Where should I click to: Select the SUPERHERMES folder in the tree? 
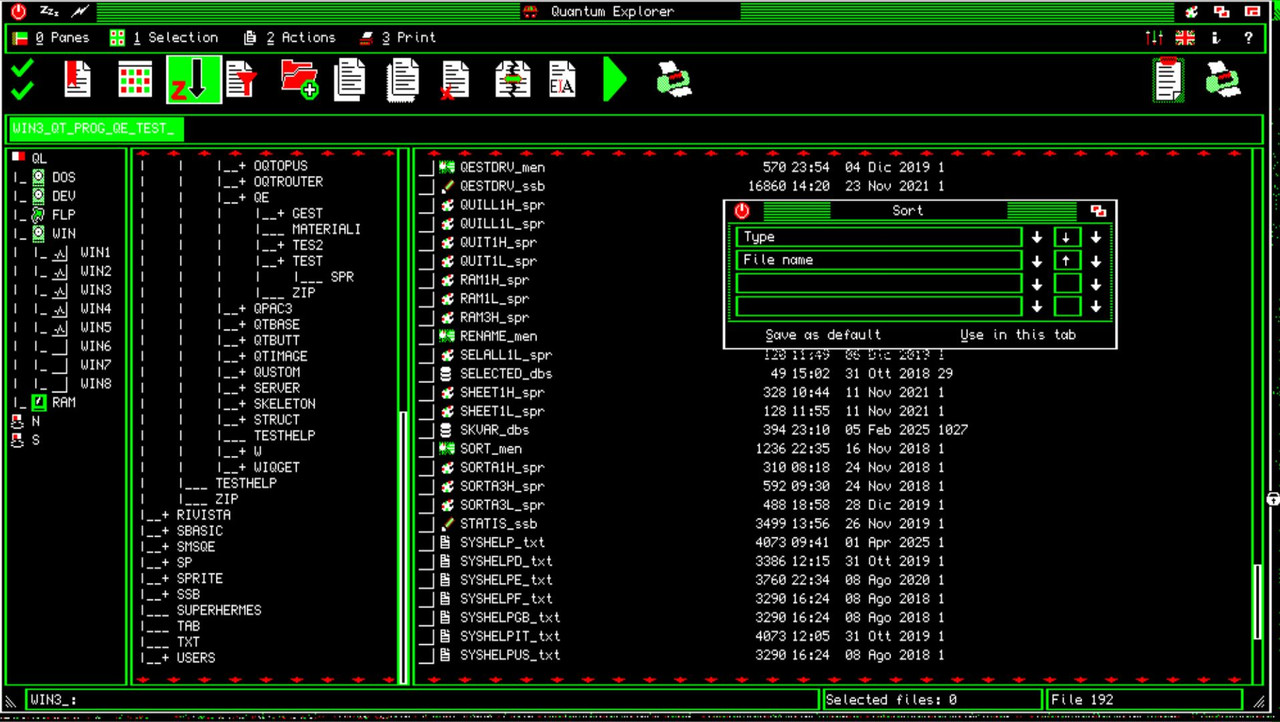point(219,610)
